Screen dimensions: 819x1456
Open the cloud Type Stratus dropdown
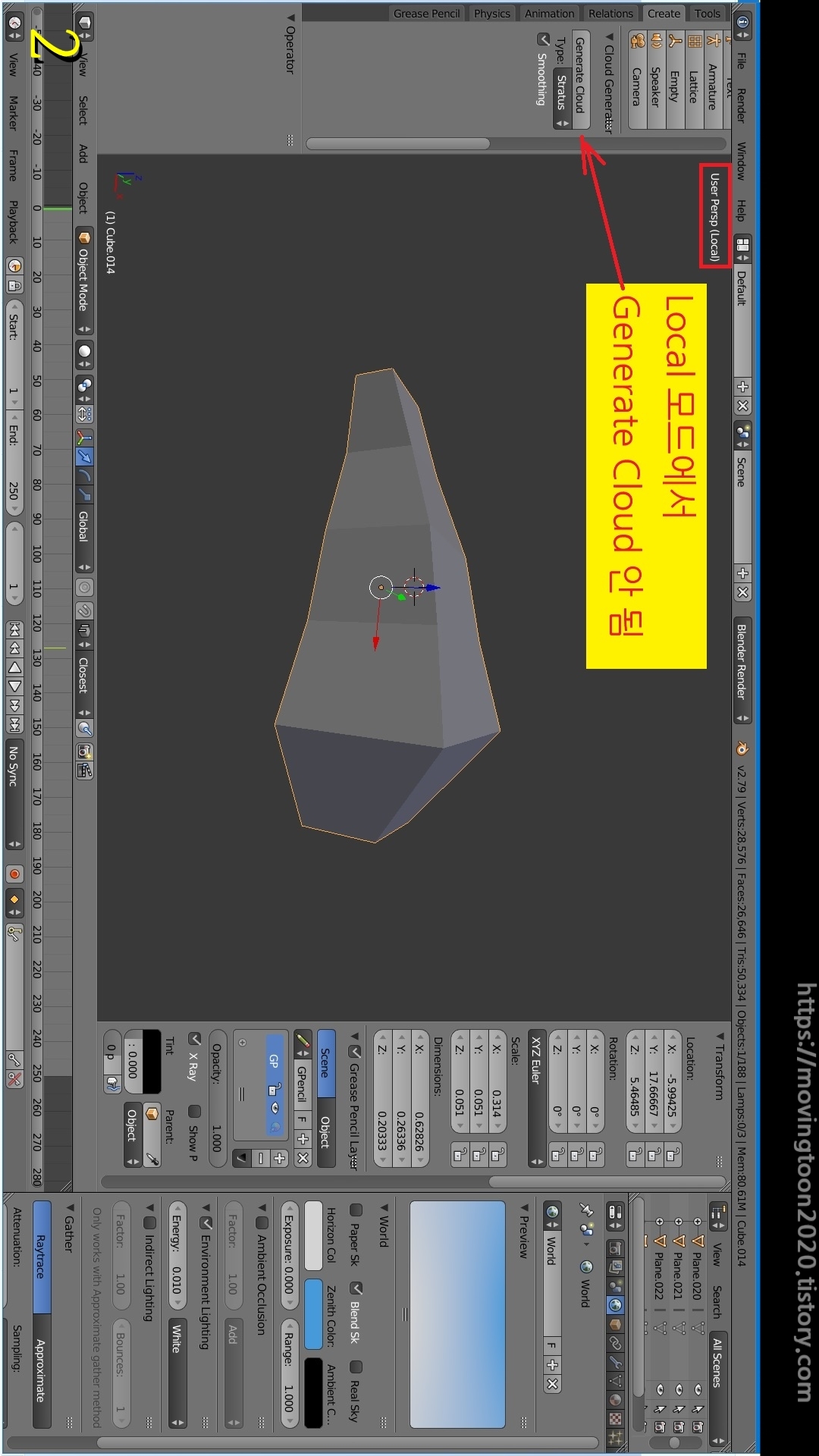(562, 99)
